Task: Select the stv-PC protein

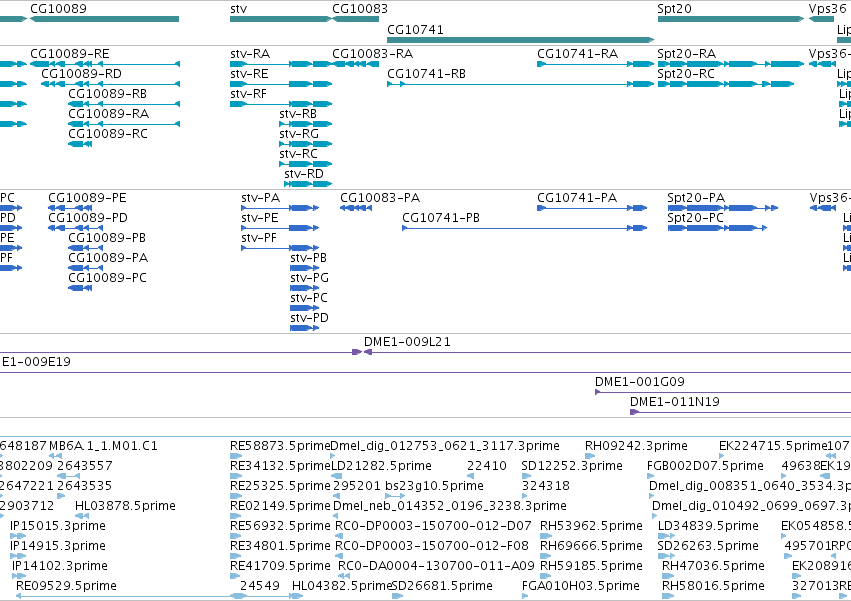Action: [309, 298]
